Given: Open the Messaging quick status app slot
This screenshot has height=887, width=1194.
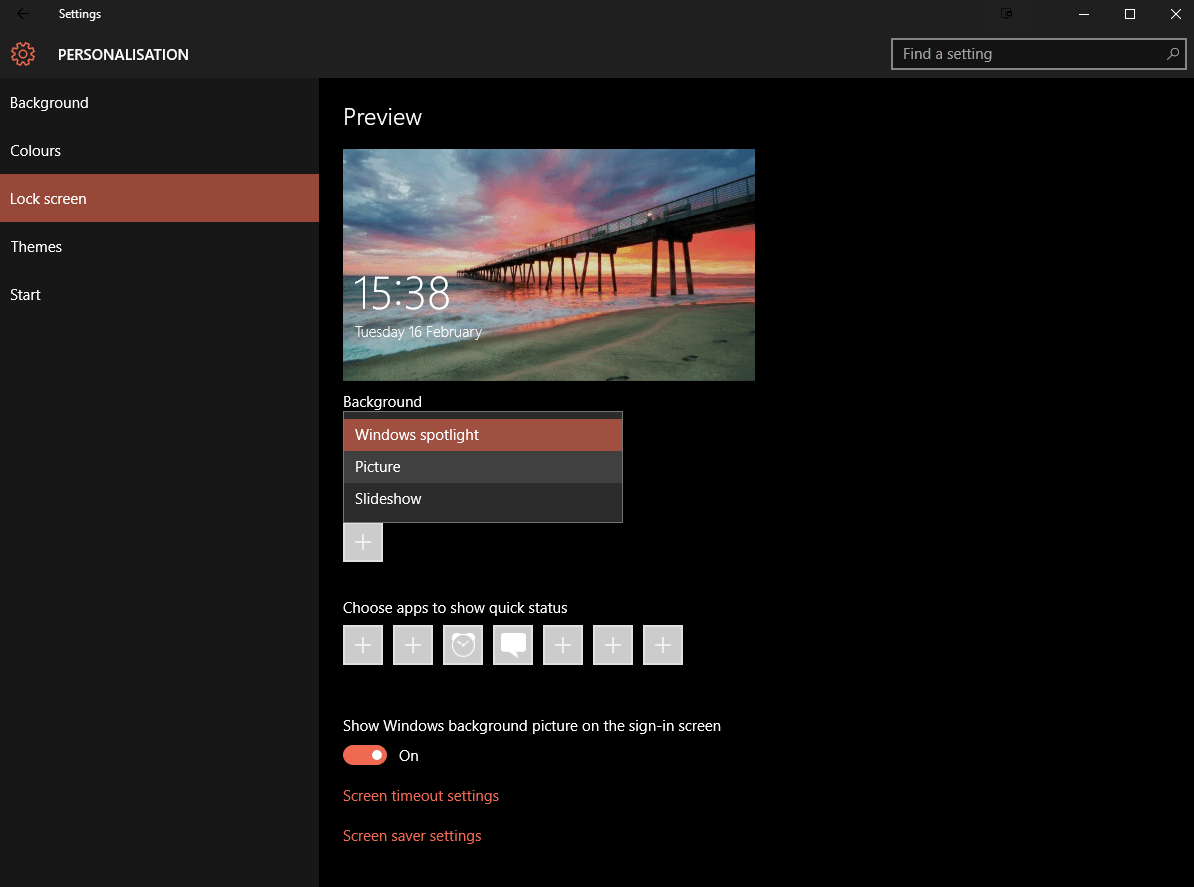Looking at the screenshot, I should (512, 645).
